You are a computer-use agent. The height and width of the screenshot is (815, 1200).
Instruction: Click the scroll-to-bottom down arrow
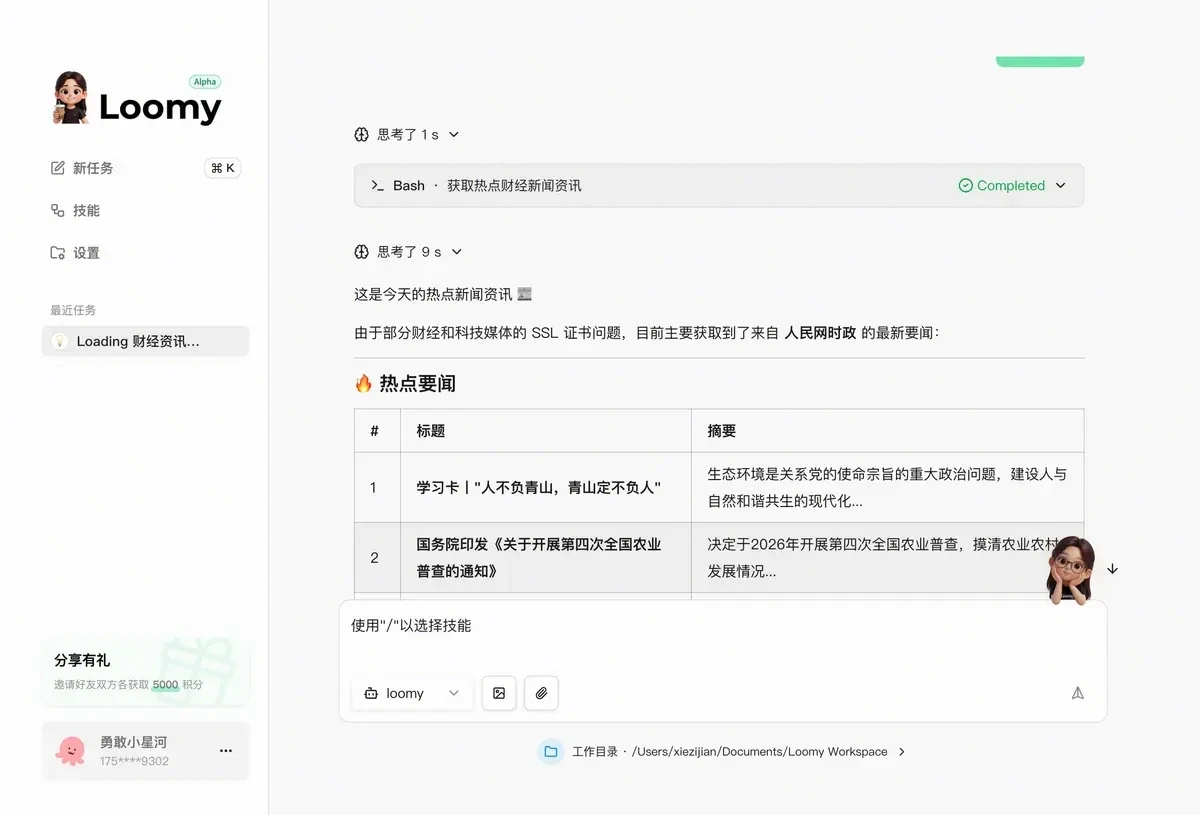coord(1112,569)
